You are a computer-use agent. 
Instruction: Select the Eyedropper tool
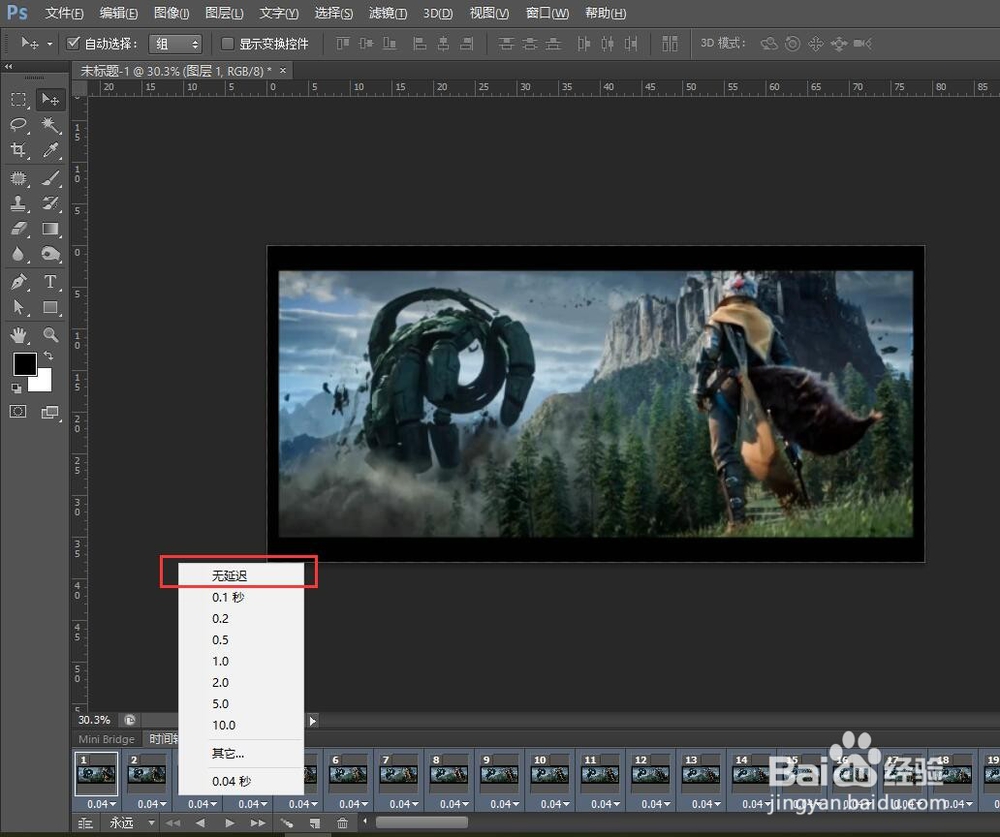click(x=50, y=150)
